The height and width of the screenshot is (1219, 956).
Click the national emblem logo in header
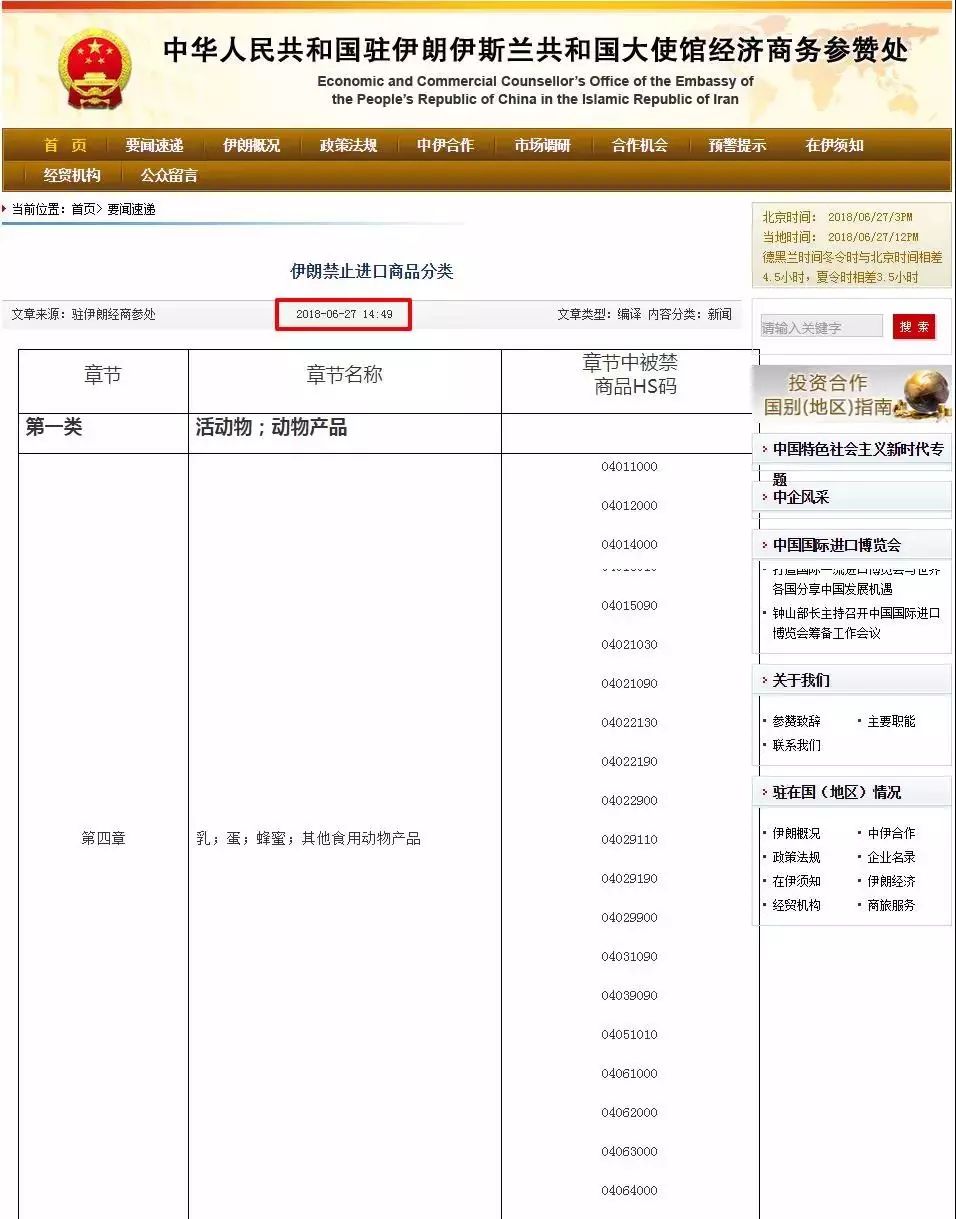(94, 70)
